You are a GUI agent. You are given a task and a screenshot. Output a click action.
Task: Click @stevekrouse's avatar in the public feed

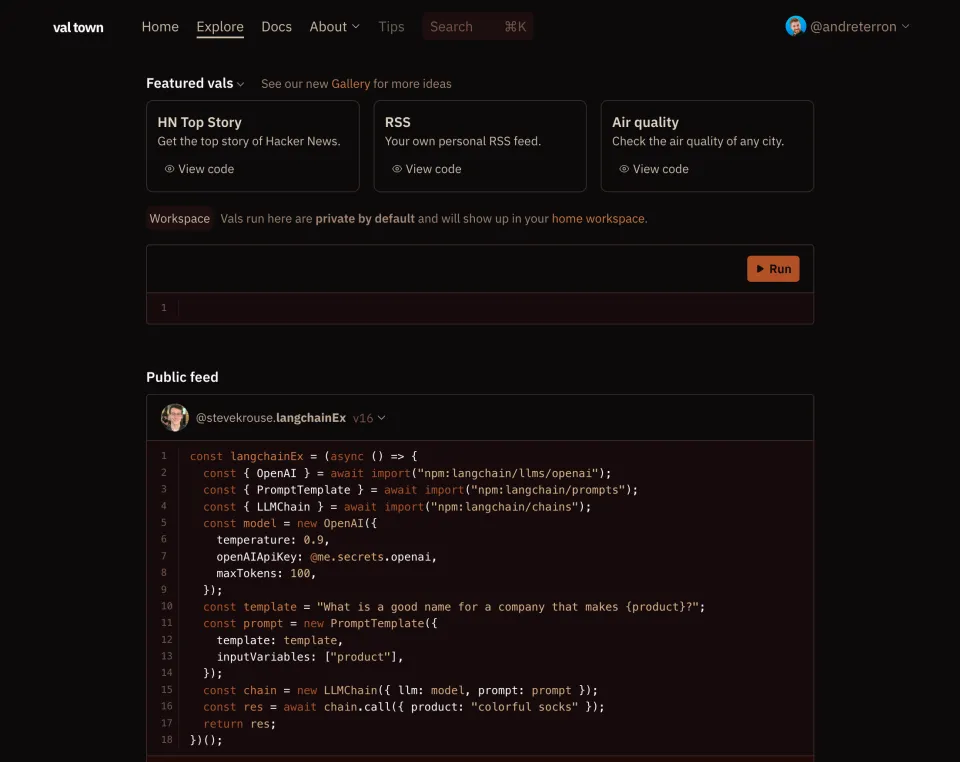[x=175, y=417]
